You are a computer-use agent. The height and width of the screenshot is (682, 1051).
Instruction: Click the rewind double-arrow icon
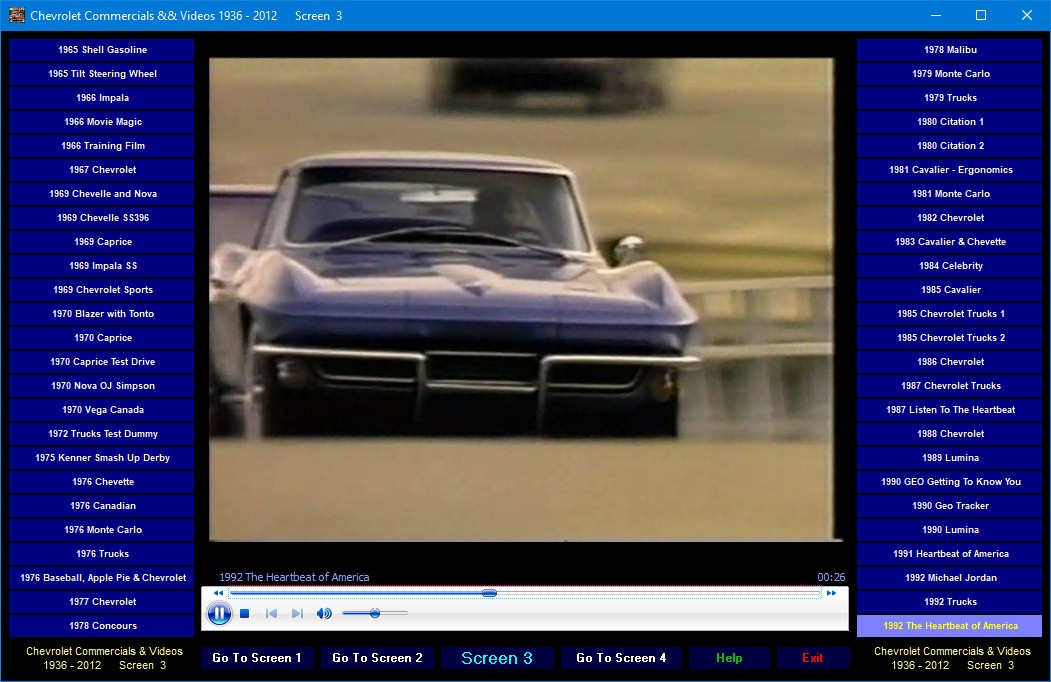[x=218, y=593]
